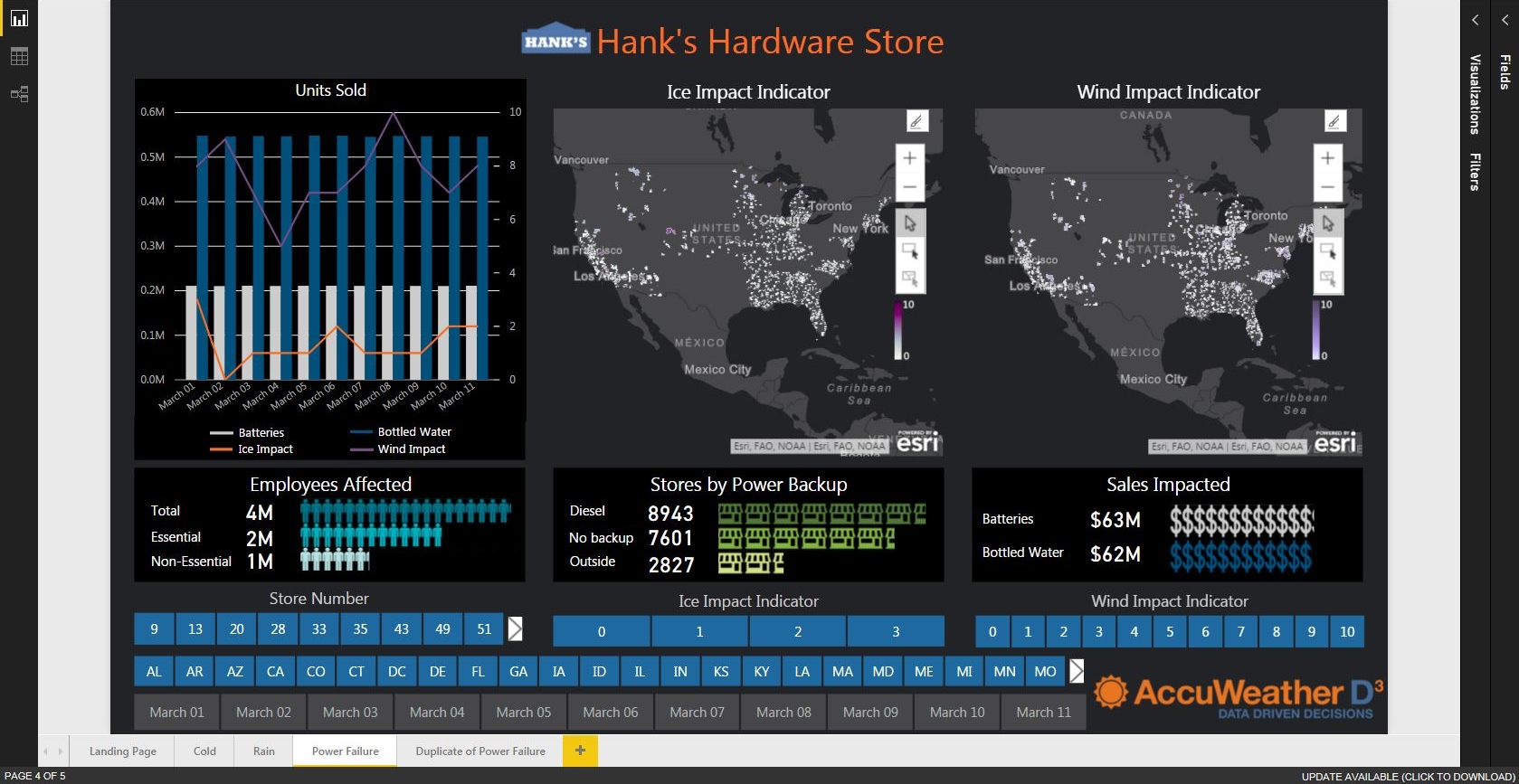Image resolution: width=1519 pixels, height=784 pixels.
Task: Zoom out on the Ice Impact map
Action: pyautogui.click(x=909, y=187)
